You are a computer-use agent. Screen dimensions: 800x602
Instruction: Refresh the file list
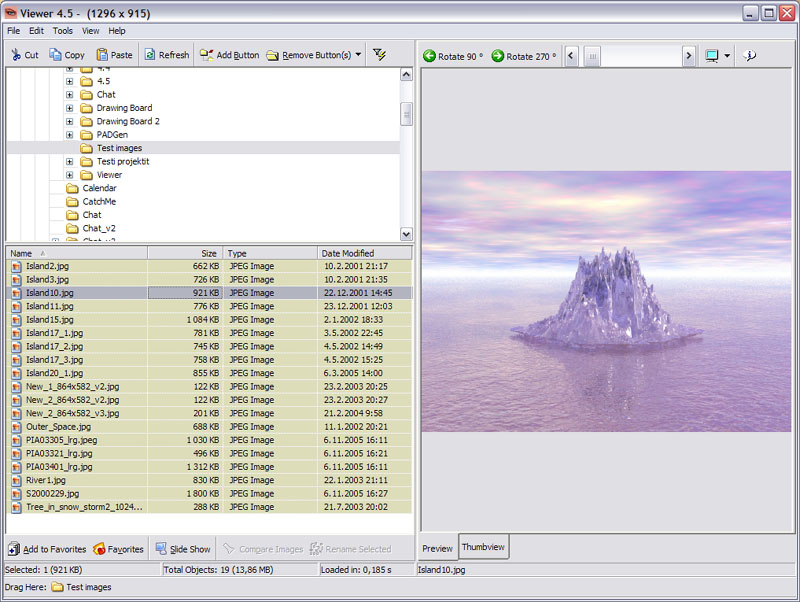coord(166,55)
